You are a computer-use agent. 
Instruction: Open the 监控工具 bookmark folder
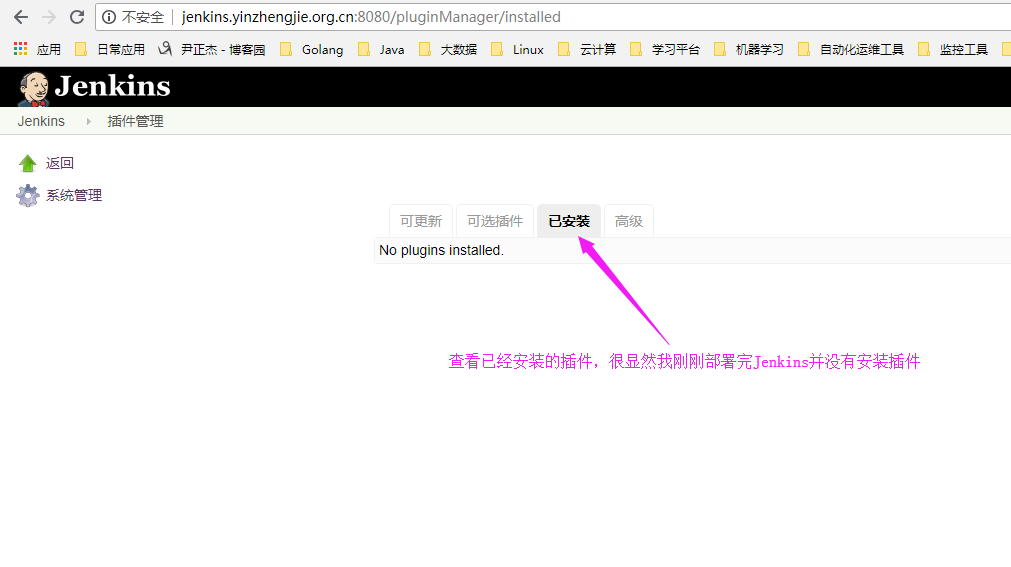click(x=953, y=50)
